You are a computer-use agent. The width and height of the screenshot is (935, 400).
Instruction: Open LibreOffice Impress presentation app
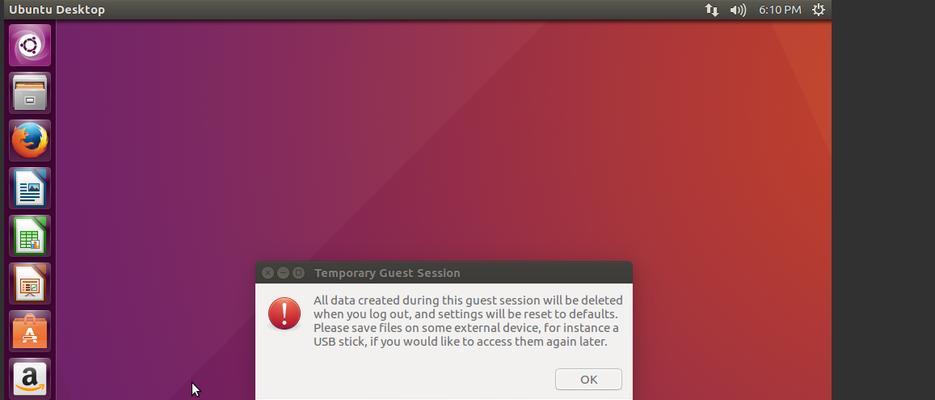30,284
